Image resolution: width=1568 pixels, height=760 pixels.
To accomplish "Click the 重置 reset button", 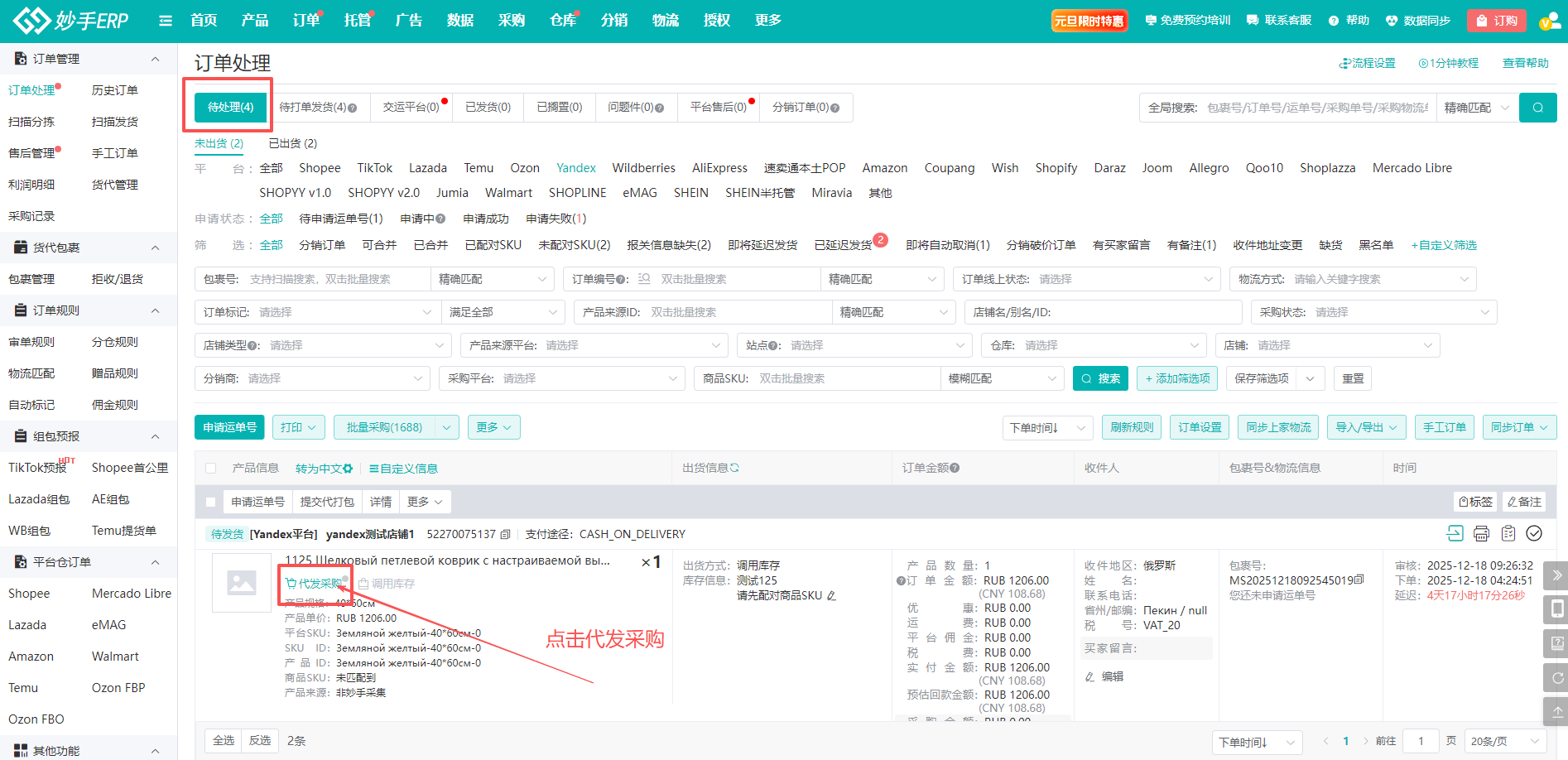I will coord(1353,379).
